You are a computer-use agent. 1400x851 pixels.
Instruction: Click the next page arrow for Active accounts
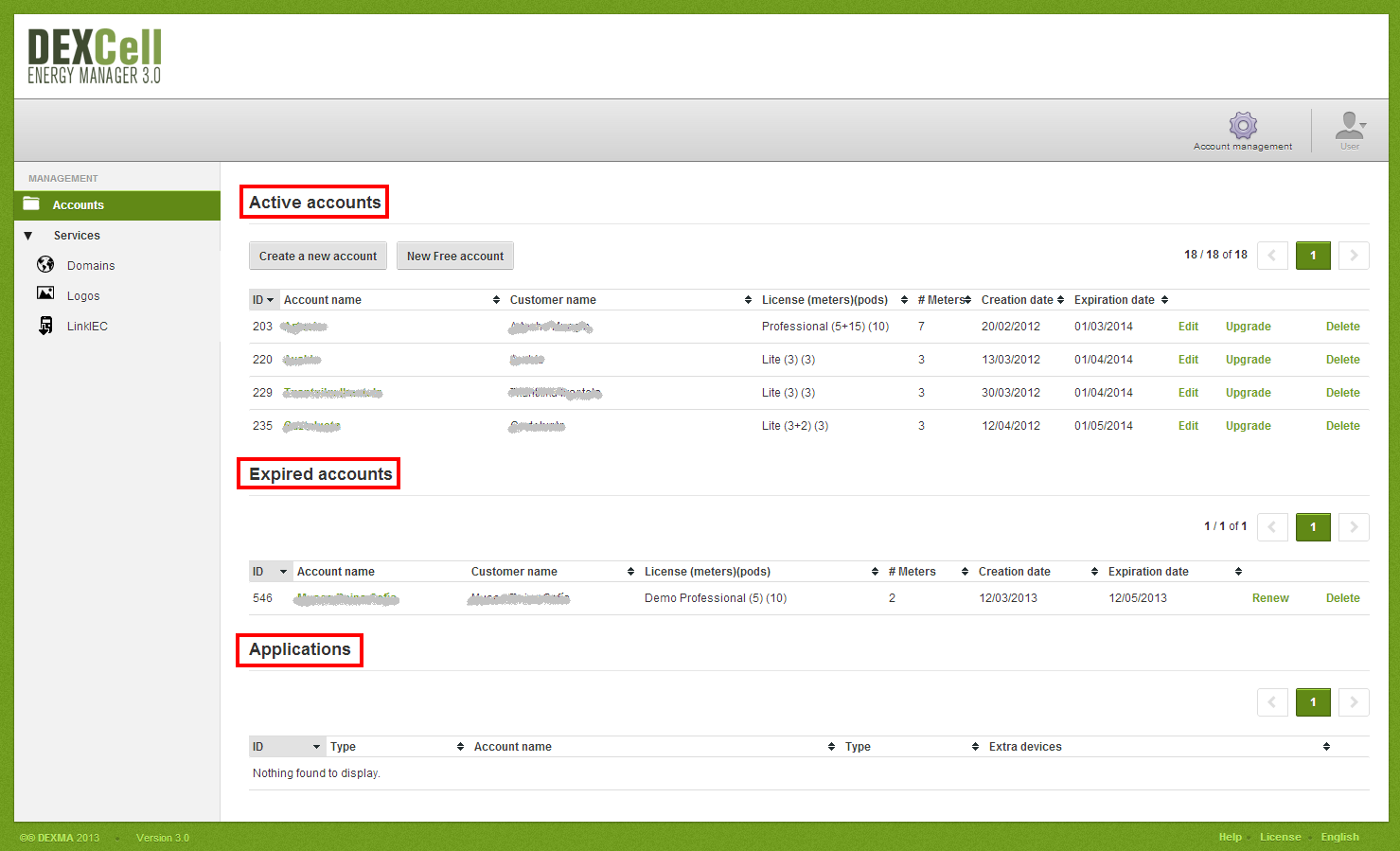(1354, 256)
